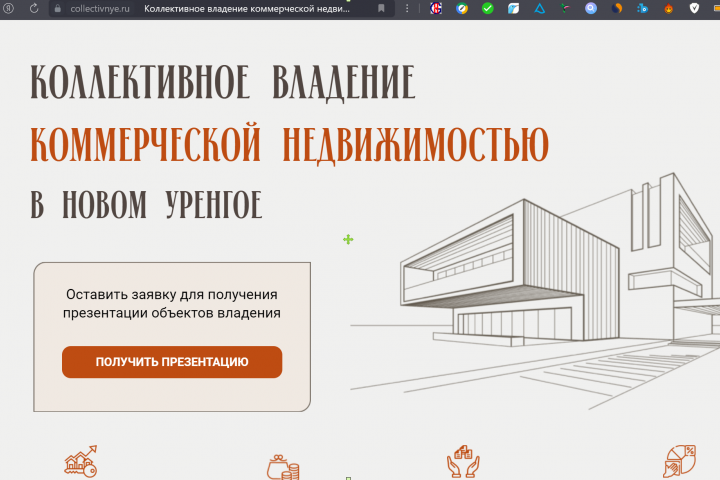The height and width of the screenshot is (480, 720).
Task: Click the ПОЛУЧИТЬ ПРЕЗЕНТАЦИЮ button
Action: (x=172, y=362)
